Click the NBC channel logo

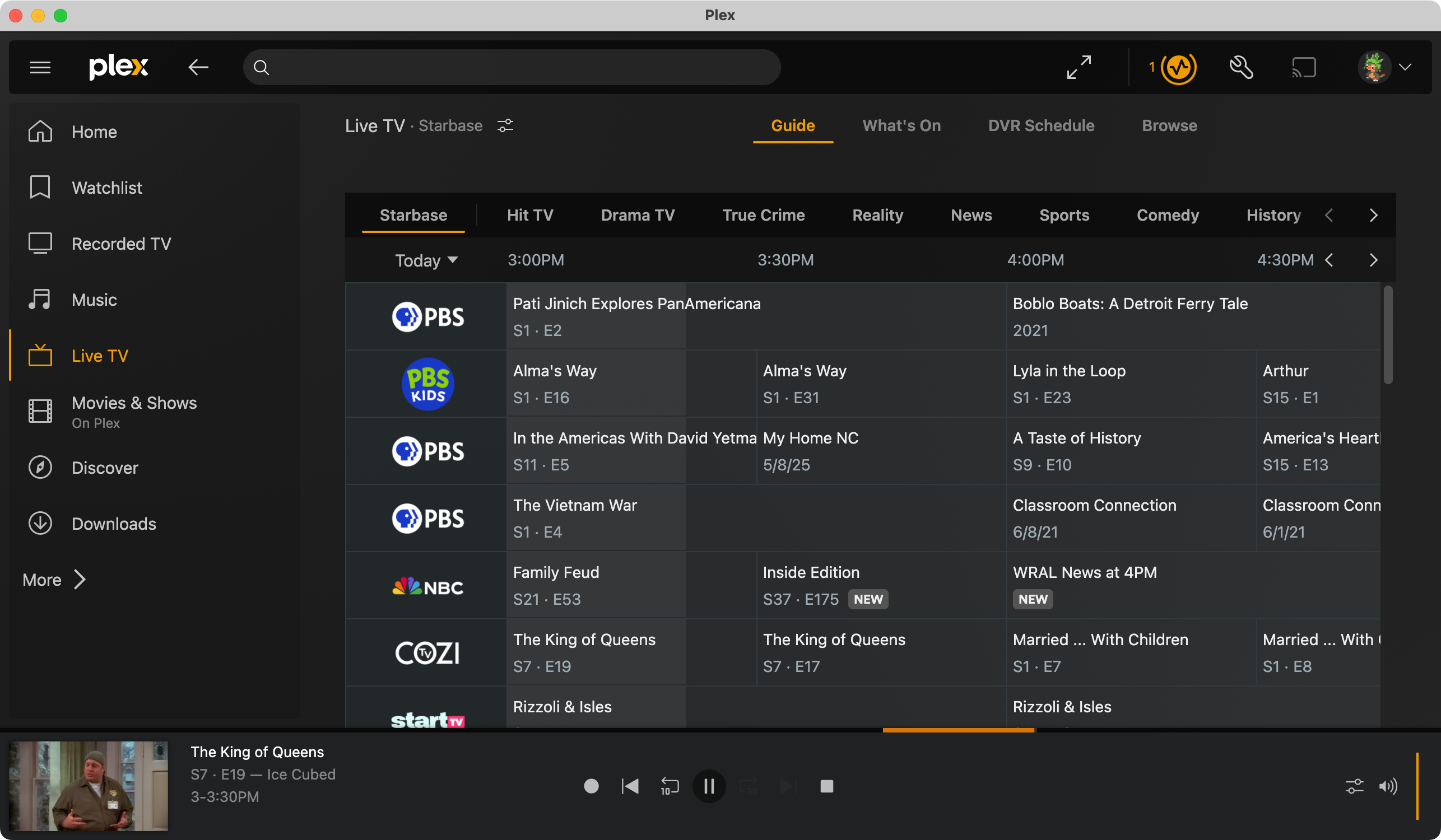click(x=427, y=586)
